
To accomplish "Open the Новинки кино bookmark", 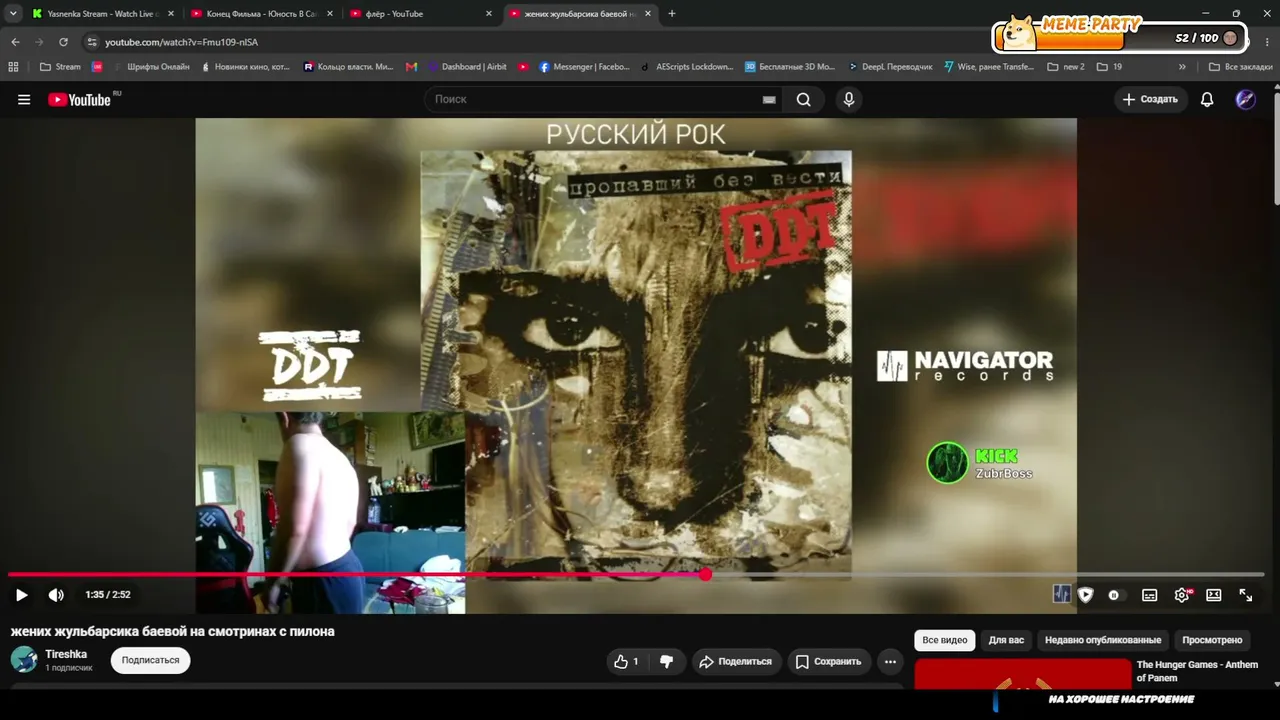I will (245, 67).
